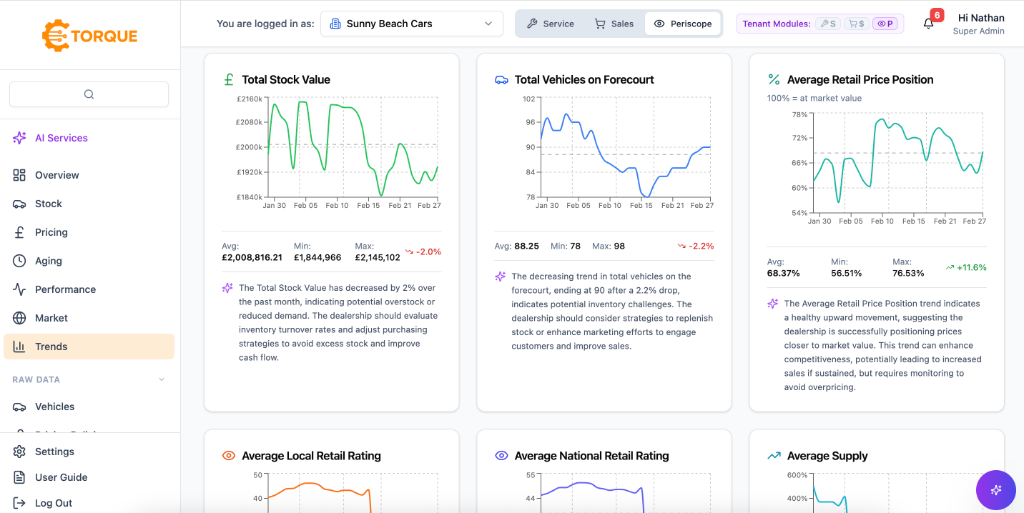Open the Sunny Beach Cars tenant dropdown

411,23
